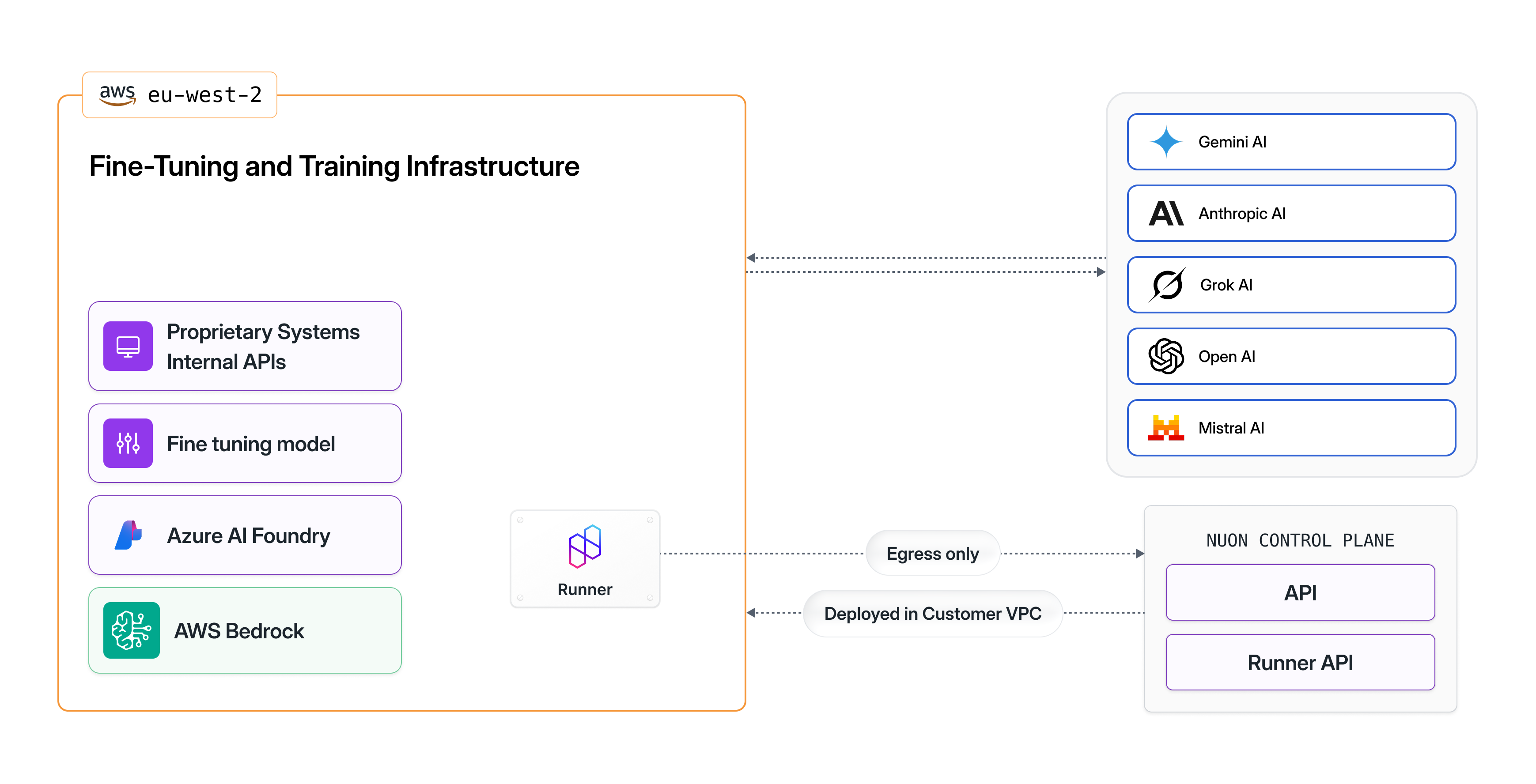Select the Runner API box
Image resolution: width=1536 pixels, height=784 pixels.
point(1300,662)
